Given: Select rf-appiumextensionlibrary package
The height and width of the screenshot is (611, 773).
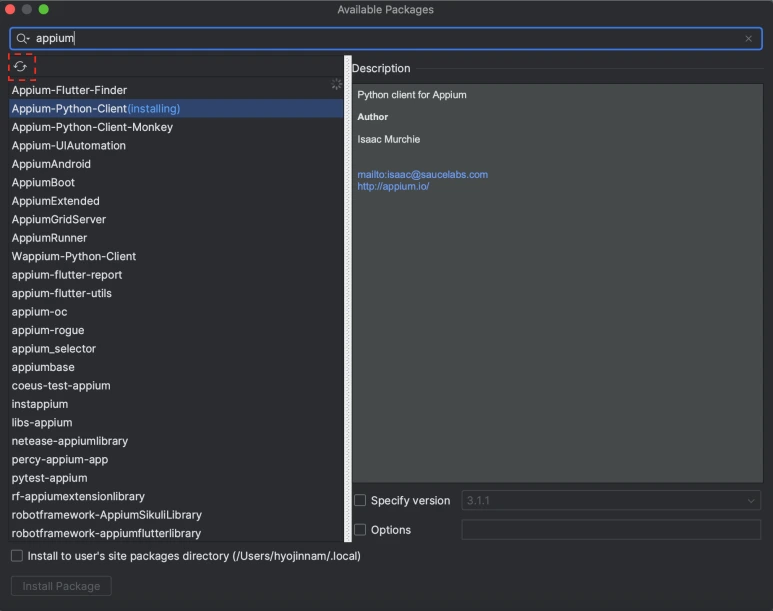Looking at the screenshot, I should (x=176, y=497).
